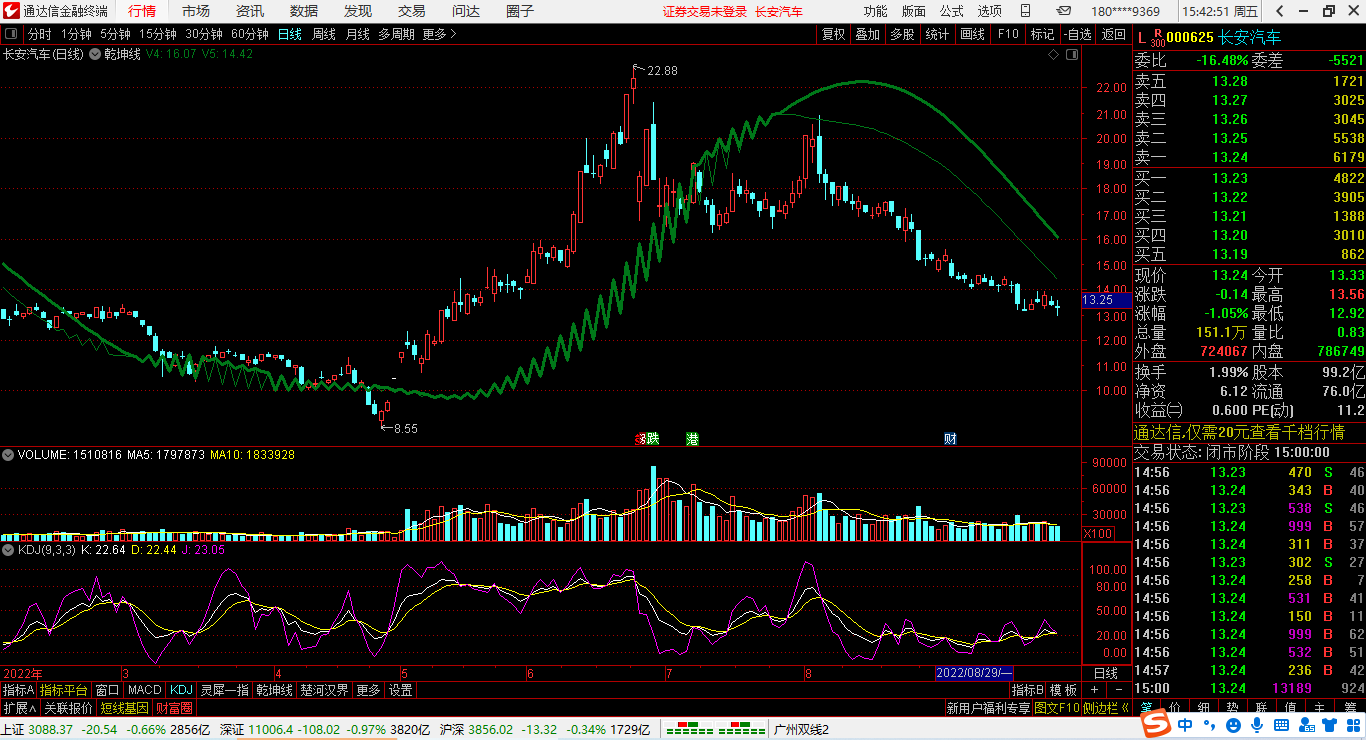
Task: Select the MACD indicator tab
Action: coord(144,690)
